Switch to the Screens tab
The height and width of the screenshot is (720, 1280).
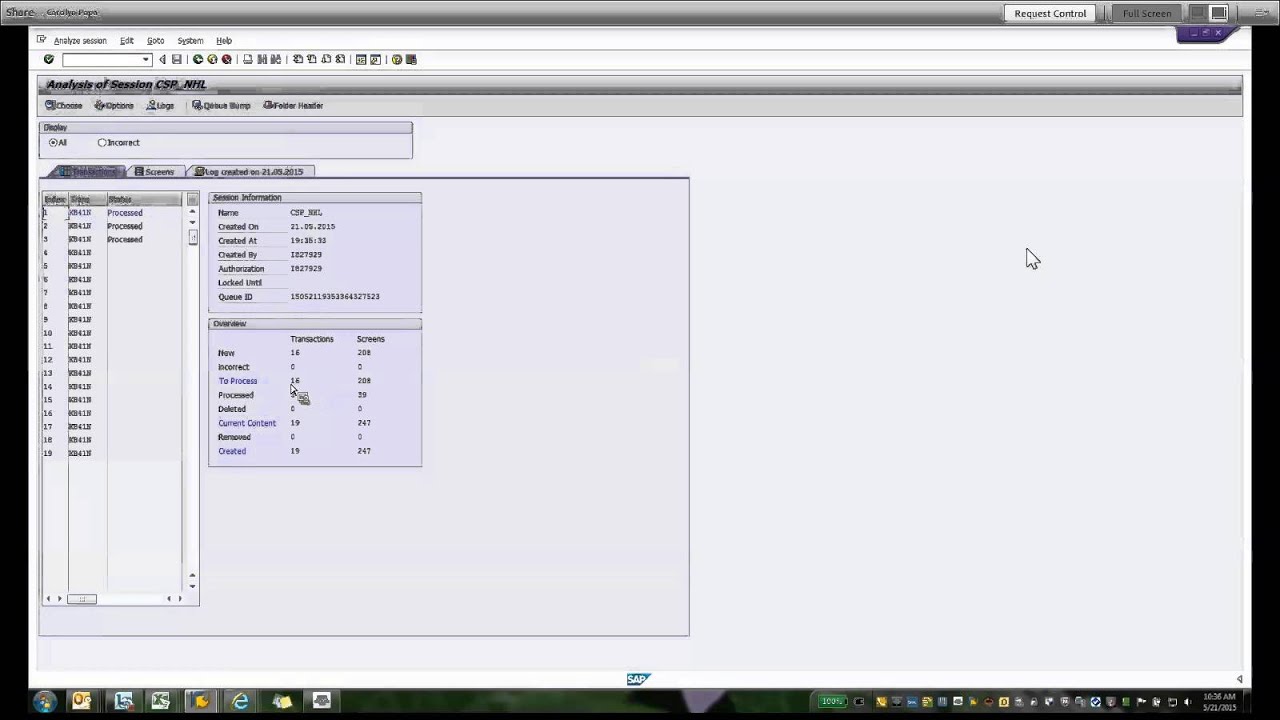pos(154,172)
